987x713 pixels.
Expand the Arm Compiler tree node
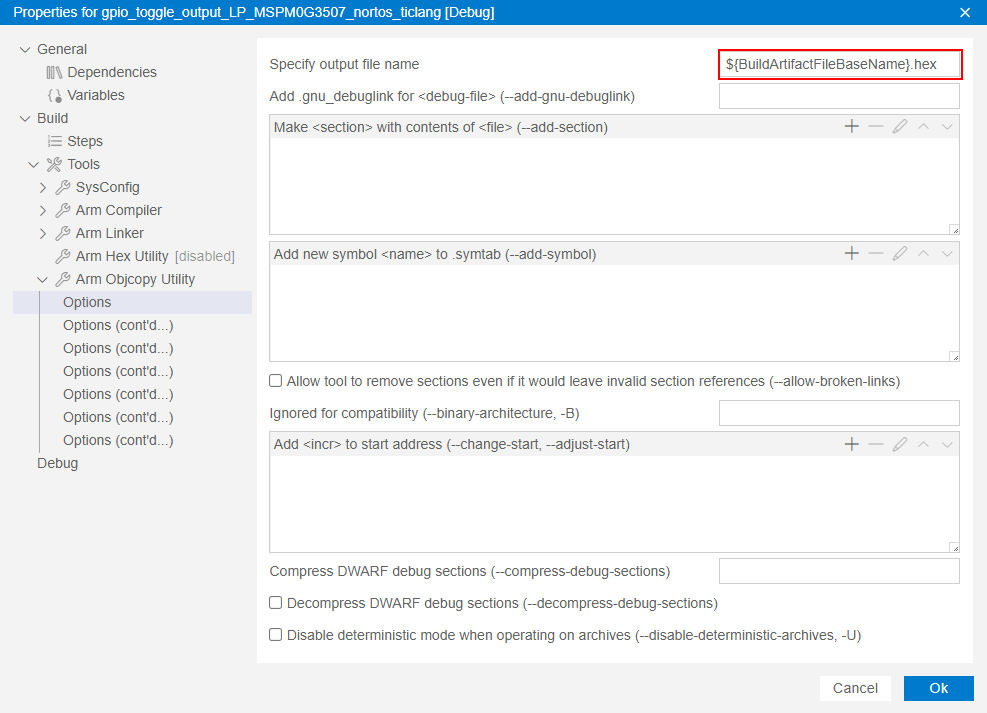click(x=43, y=210)
